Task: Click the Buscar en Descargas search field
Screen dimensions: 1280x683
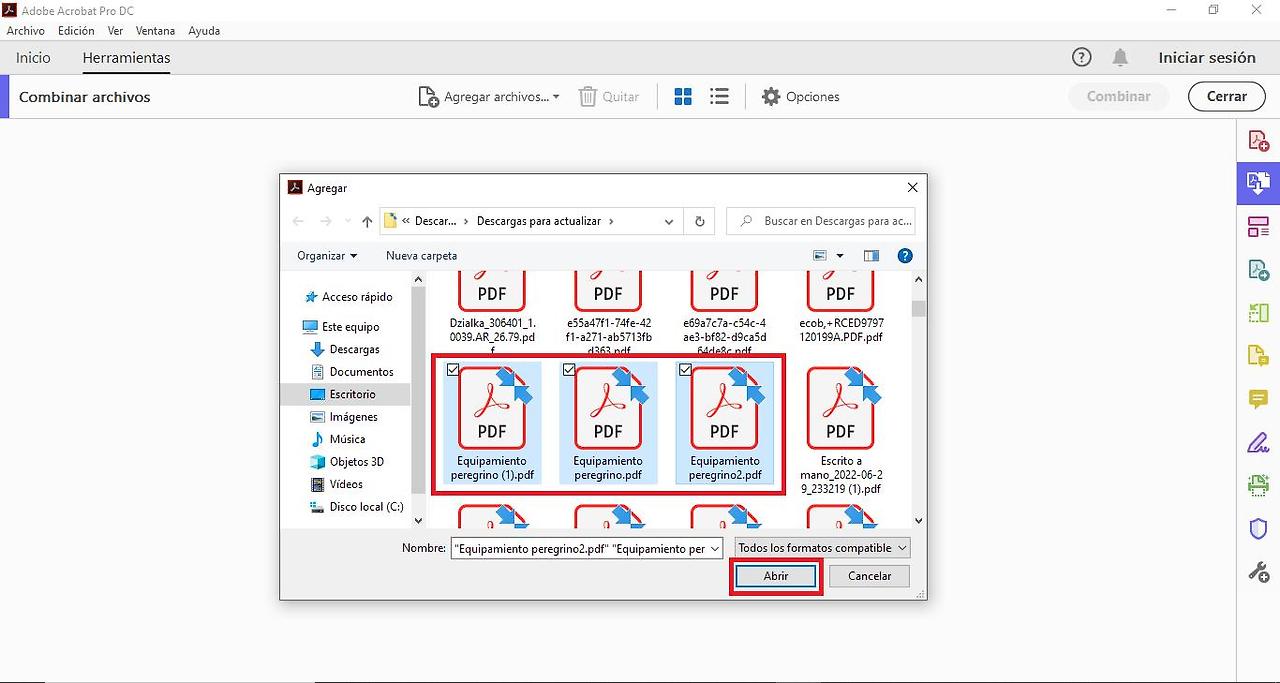Action: pyautogui.click(x=820, y=221)
